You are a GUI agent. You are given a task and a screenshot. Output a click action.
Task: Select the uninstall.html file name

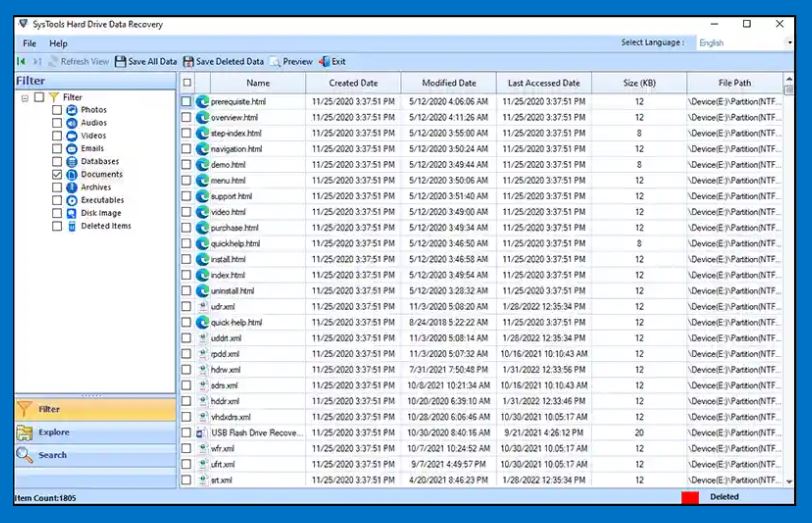pyautogui.click(x=233, y=291)
